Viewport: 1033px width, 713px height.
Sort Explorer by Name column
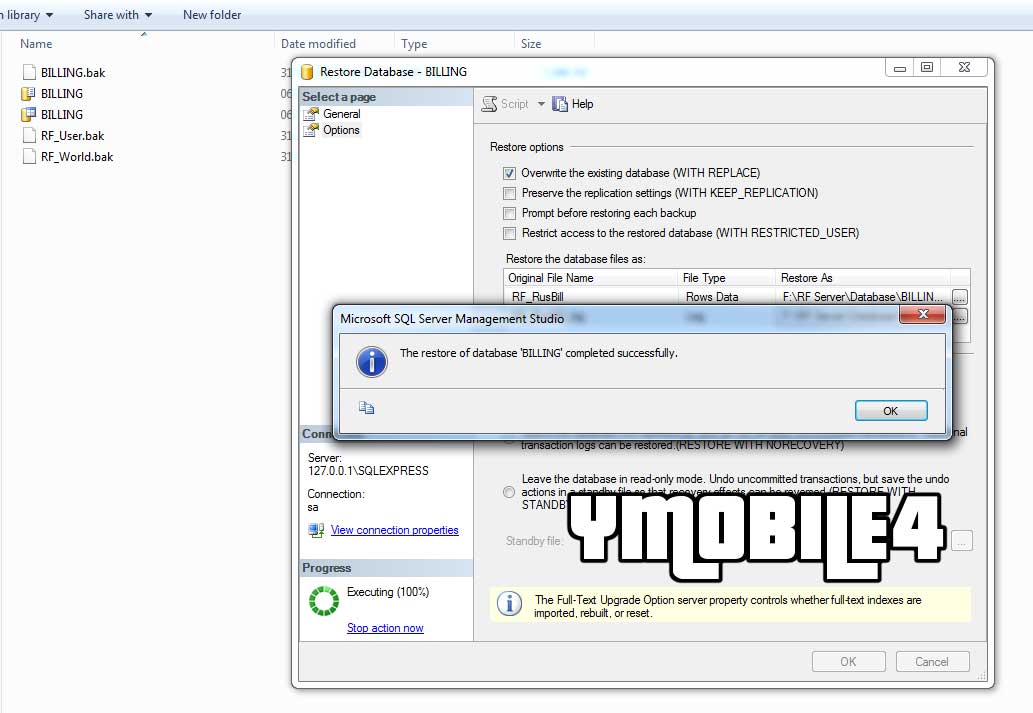coord(36,43)
